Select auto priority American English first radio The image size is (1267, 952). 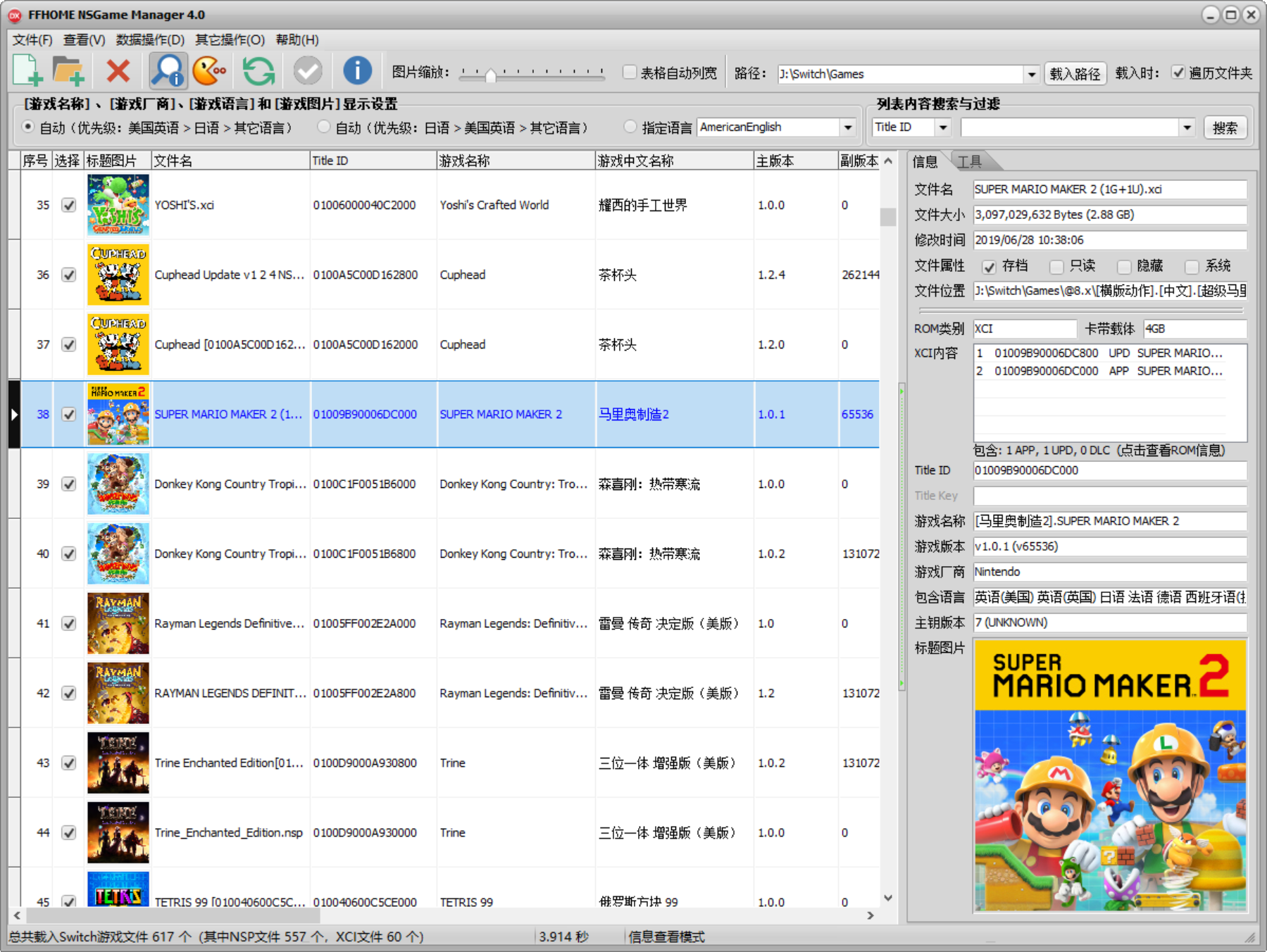pos(27,127)
